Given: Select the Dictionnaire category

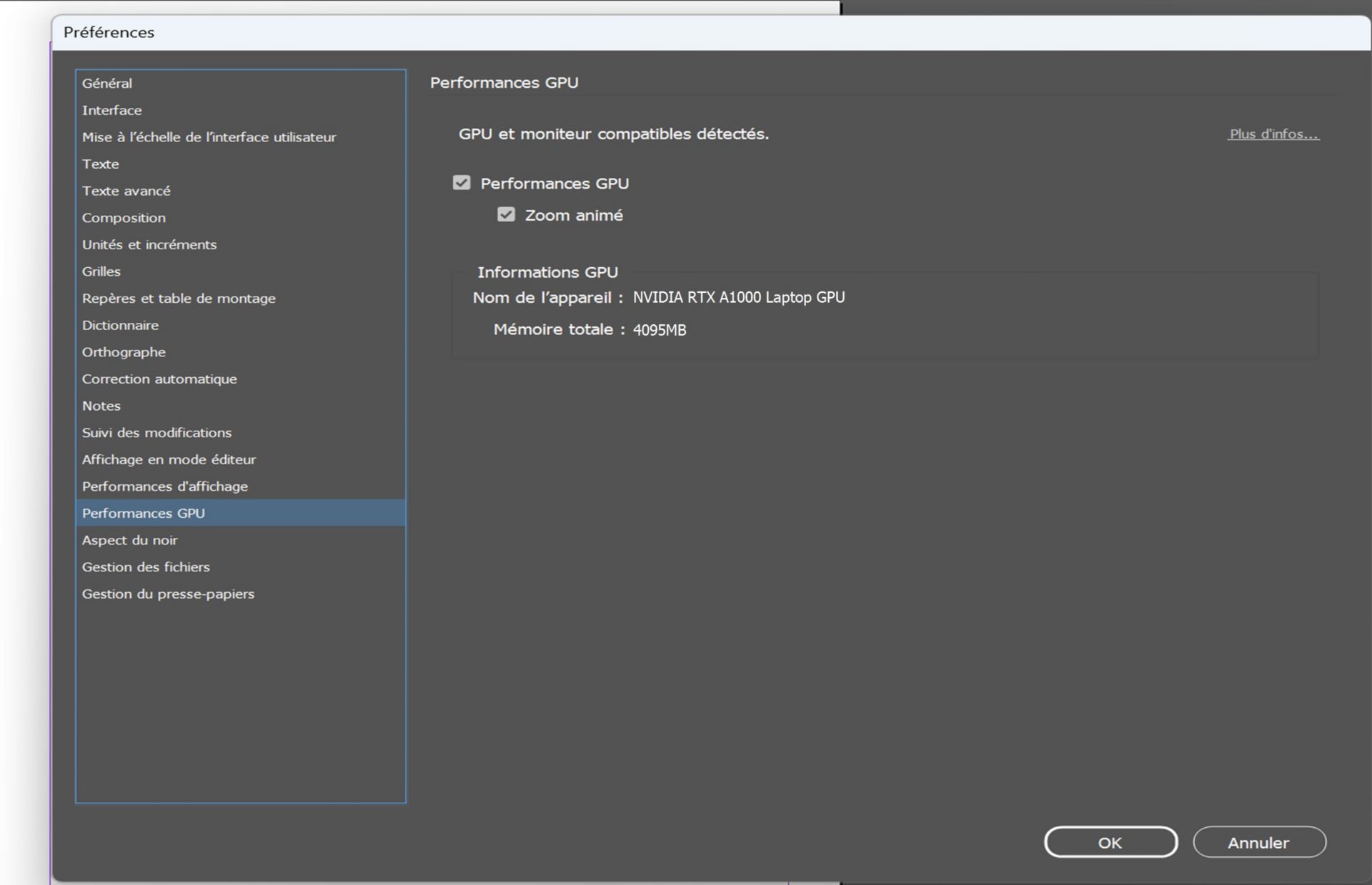Looking at the screenshot, I should (x=120, y=325).
